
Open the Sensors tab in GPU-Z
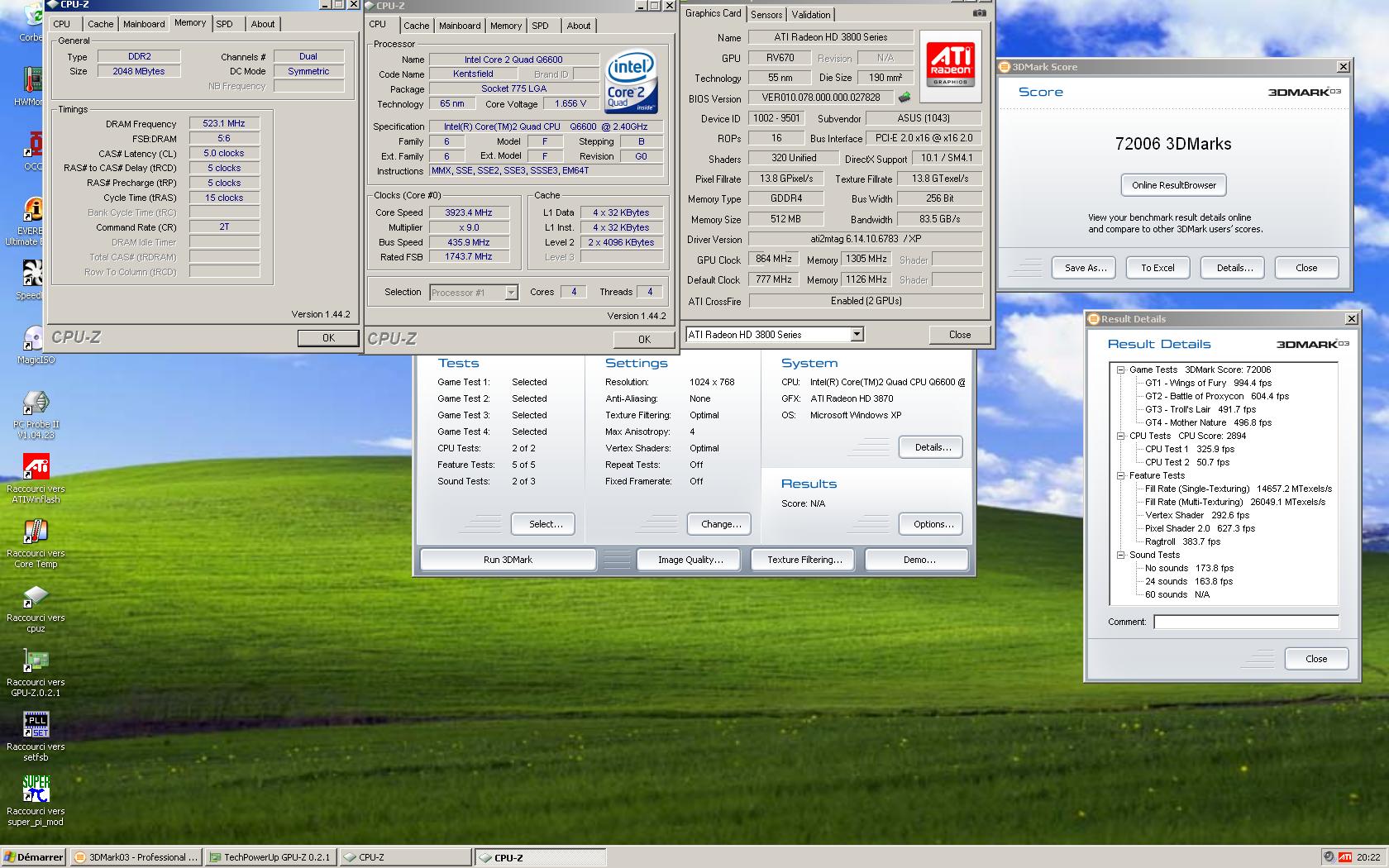(766, 15)
